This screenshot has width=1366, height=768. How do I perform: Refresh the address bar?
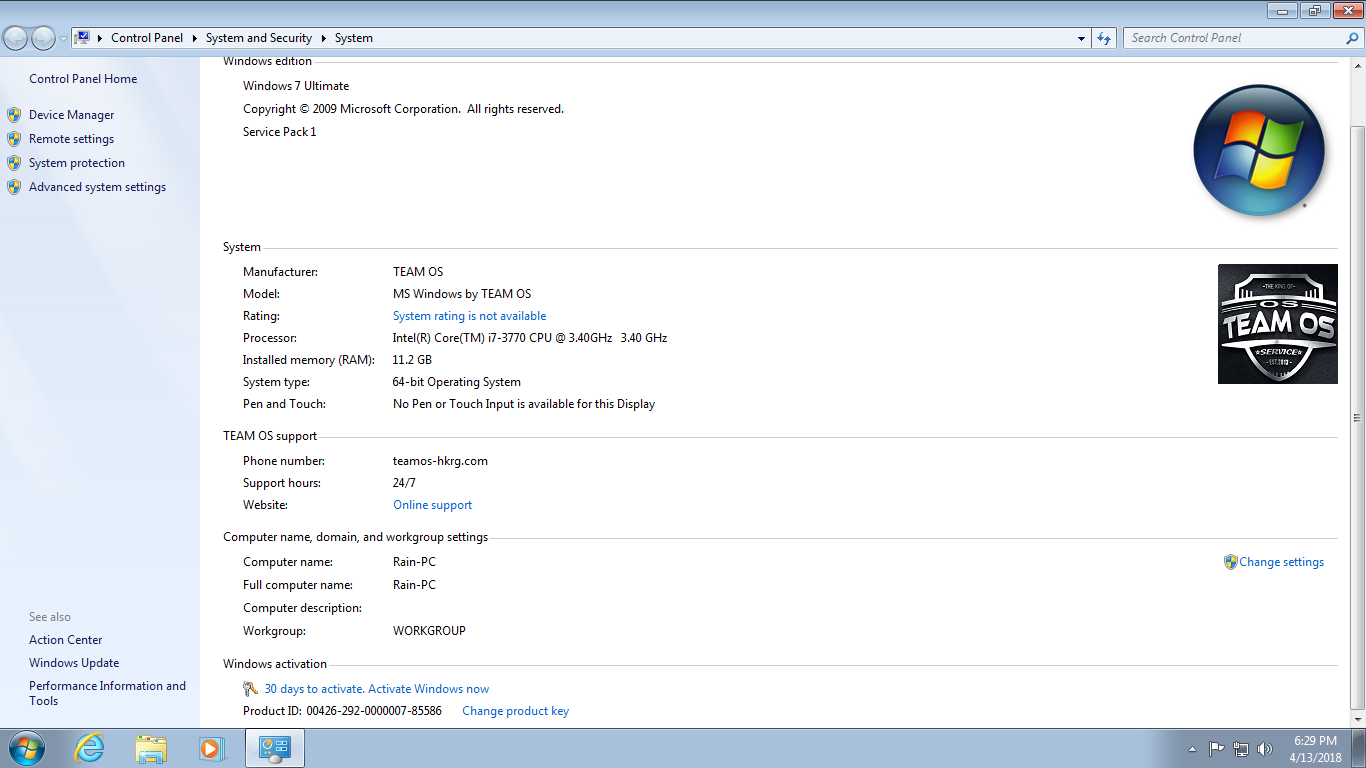[x=1104, y=38]
